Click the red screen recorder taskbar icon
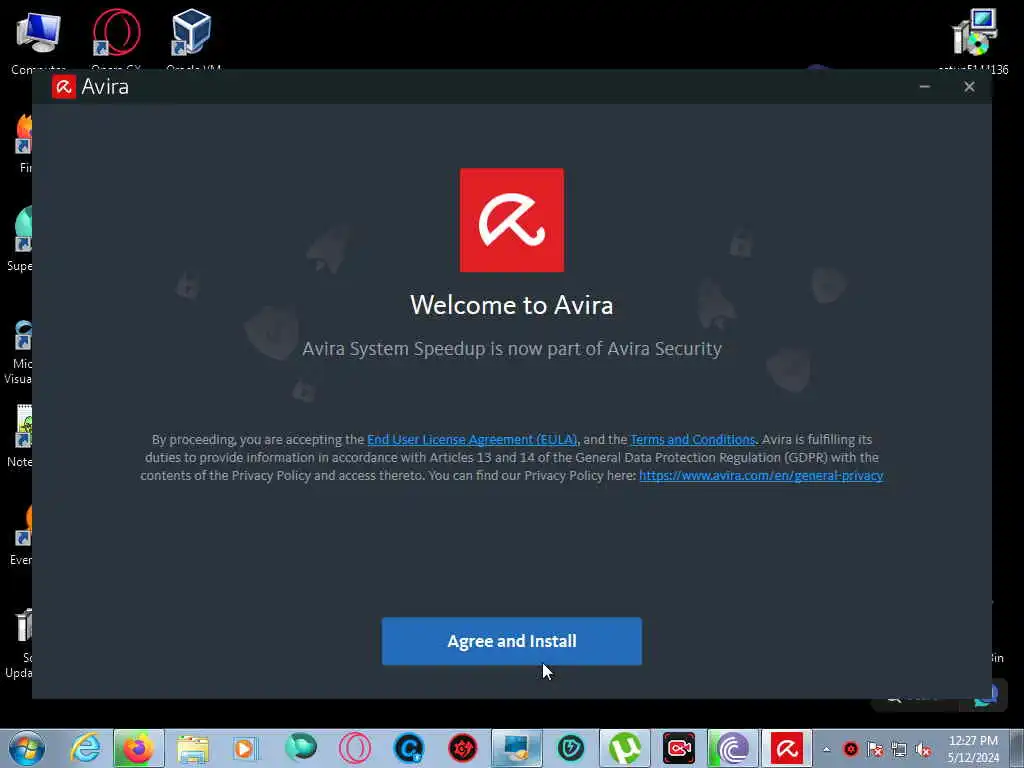1024x768 pixels. 679,748
